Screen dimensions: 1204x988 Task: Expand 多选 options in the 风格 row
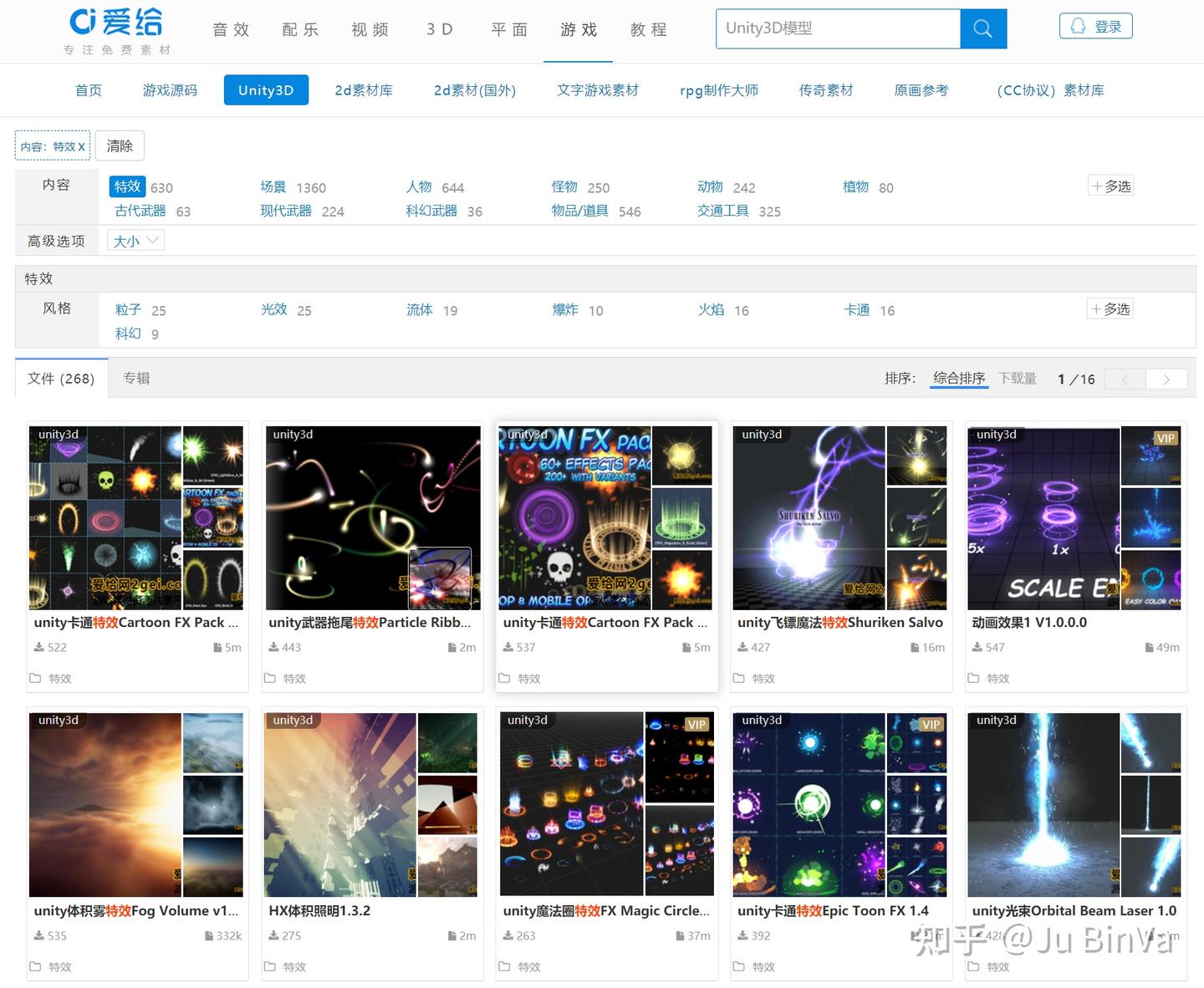point(1110,308)
